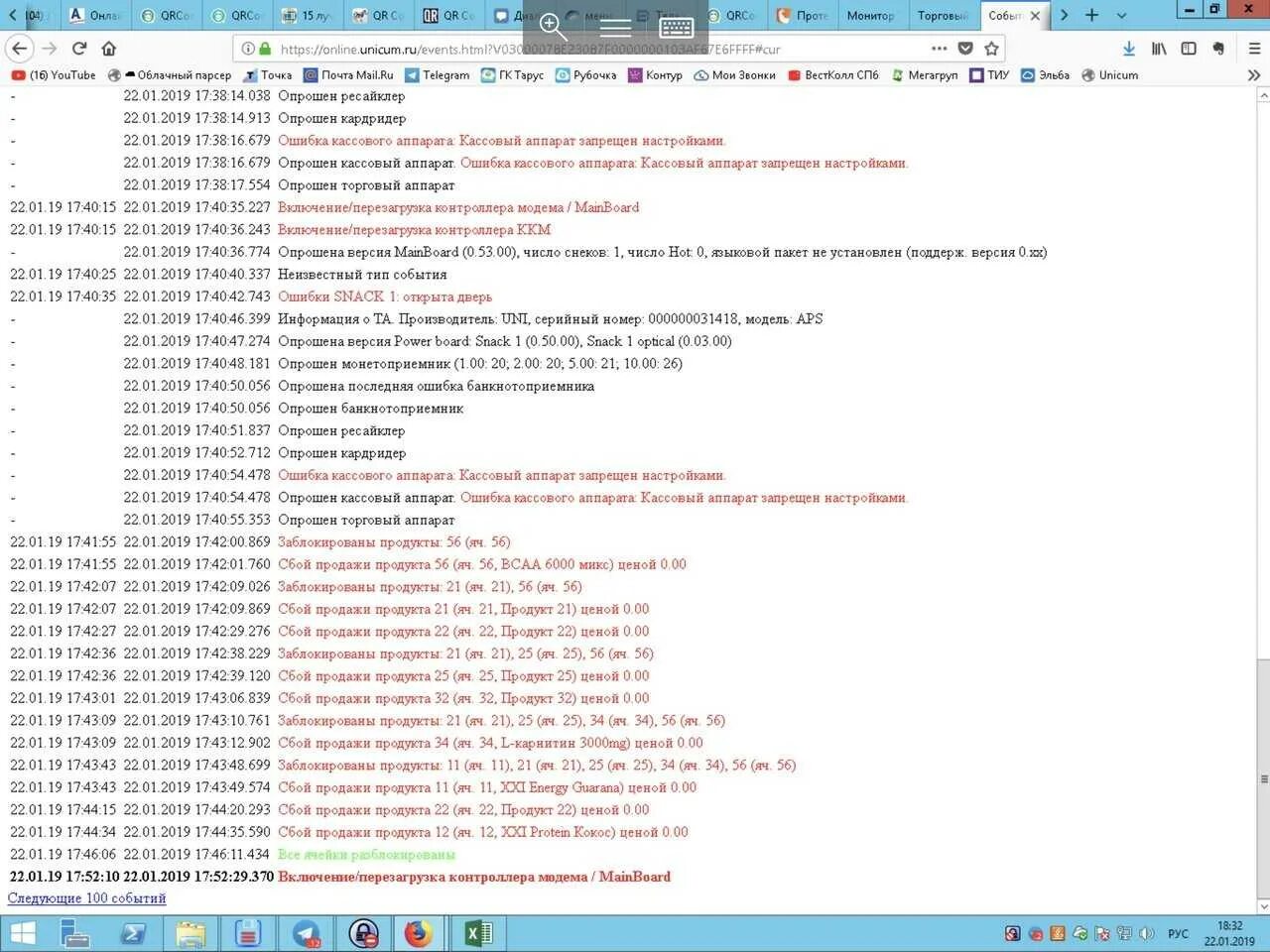Open the Эльба bookmark

tap(1045, 75)
